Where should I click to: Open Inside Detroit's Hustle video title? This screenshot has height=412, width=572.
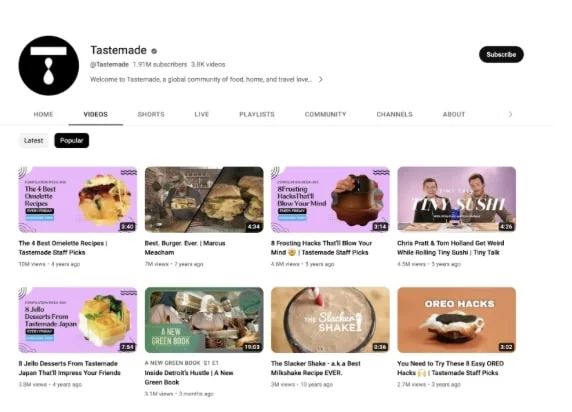pyautogui.click(x=189, y=378)
